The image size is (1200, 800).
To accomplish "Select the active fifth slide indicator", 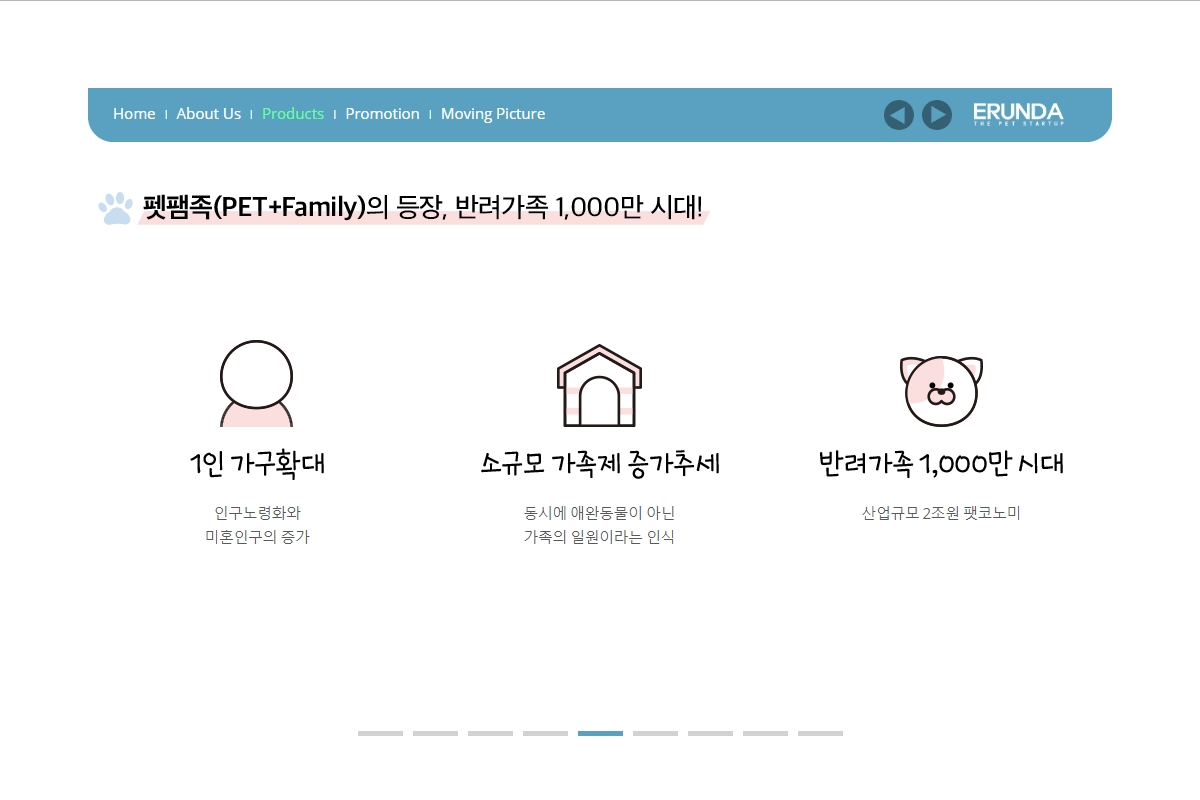I will (x=600, y=733).
